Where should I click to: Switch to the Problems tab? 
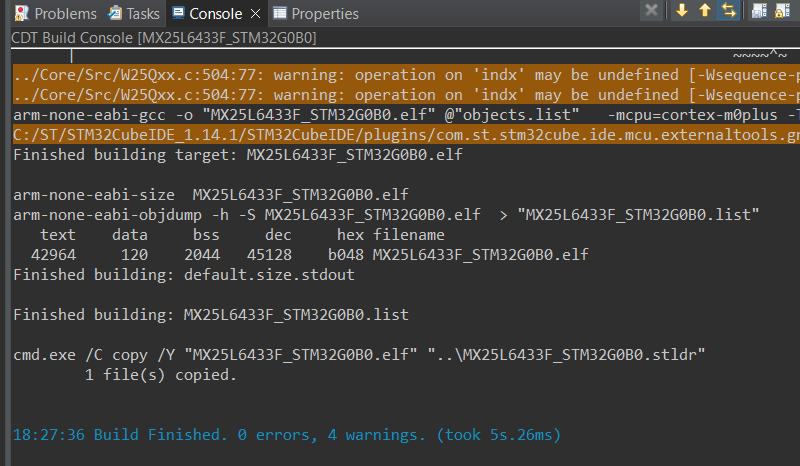[56, 14]
